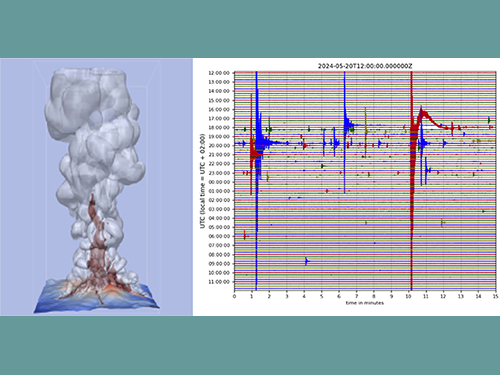Select the small blue event near minute 4 at 09:00
Image resolution: width=500 pixels, height=375 pixels.
[x=307, y=261]
